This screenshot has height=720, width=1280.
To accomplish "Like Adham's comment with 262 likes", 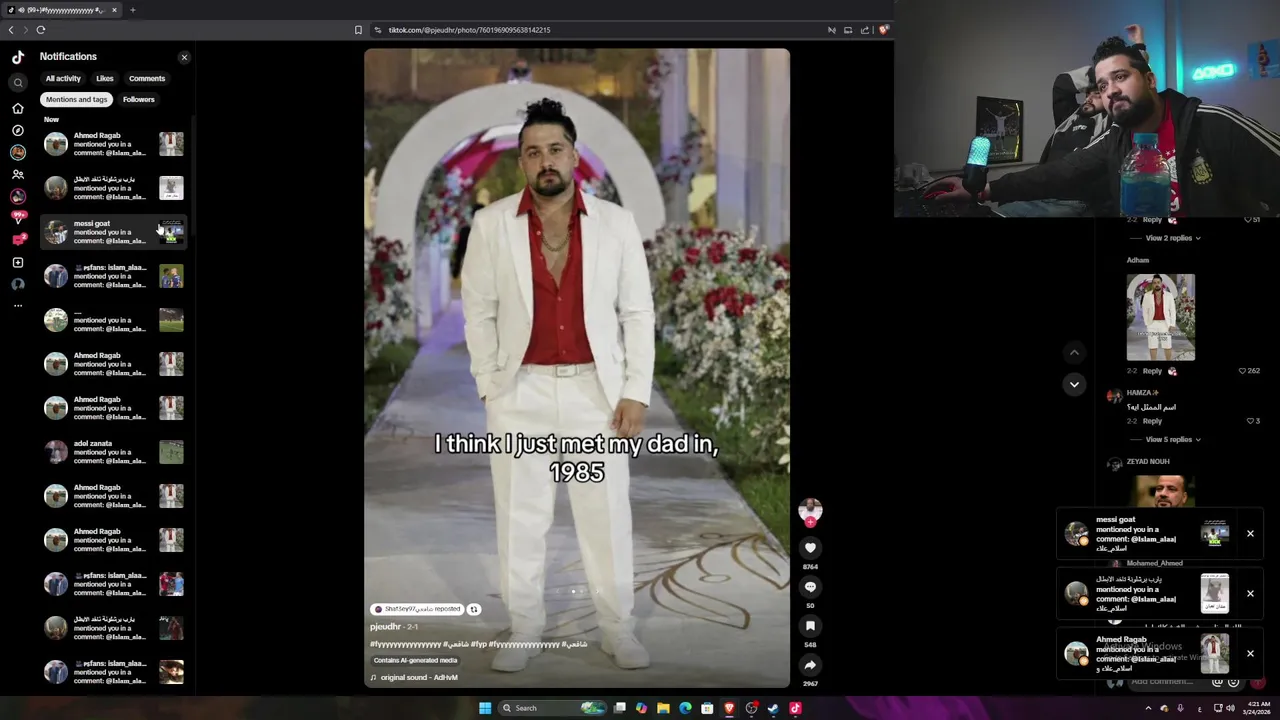I will (1242, 371).
